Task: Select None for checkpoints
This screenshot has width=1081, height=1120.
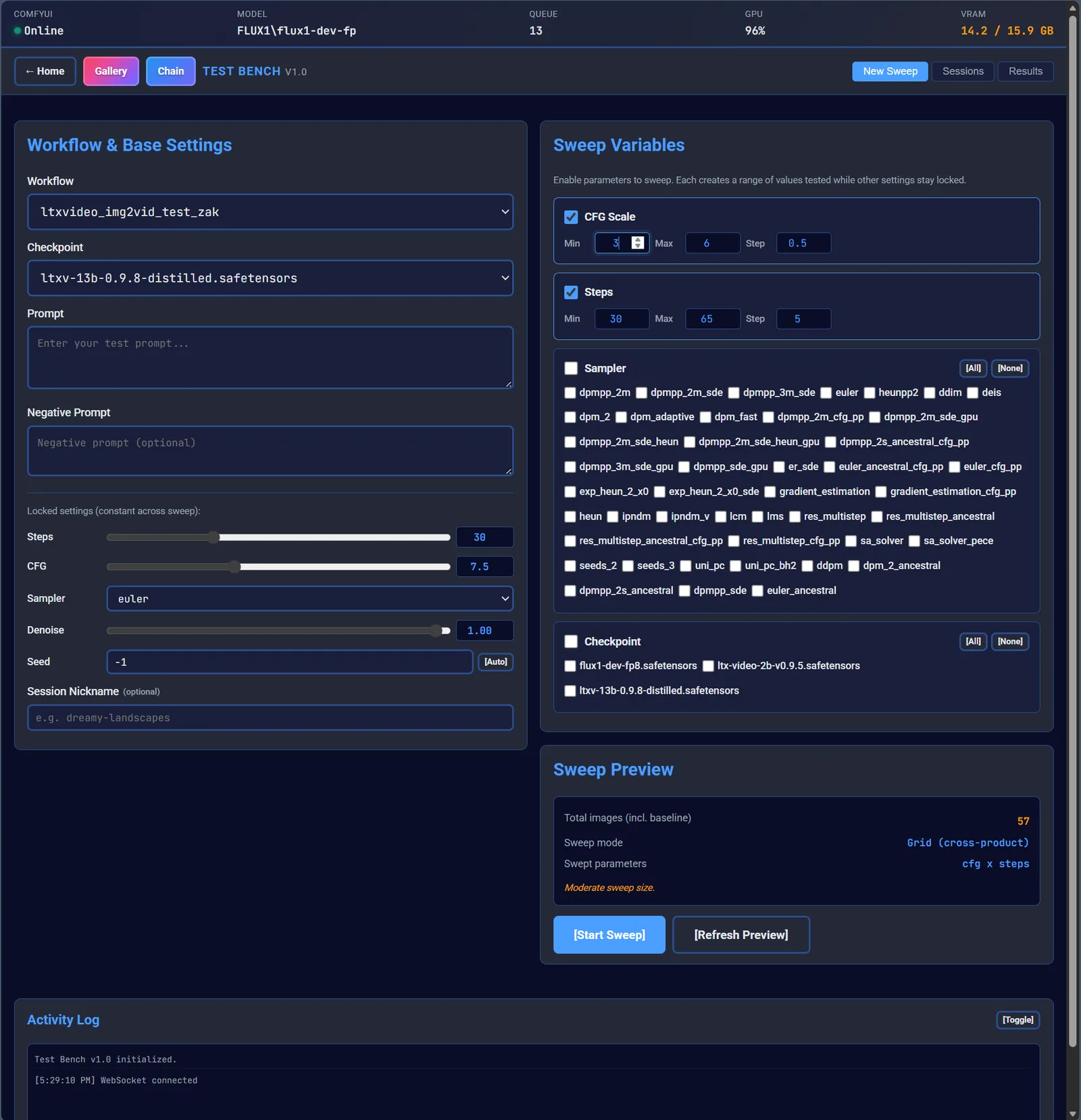Action: [1010, 642]
